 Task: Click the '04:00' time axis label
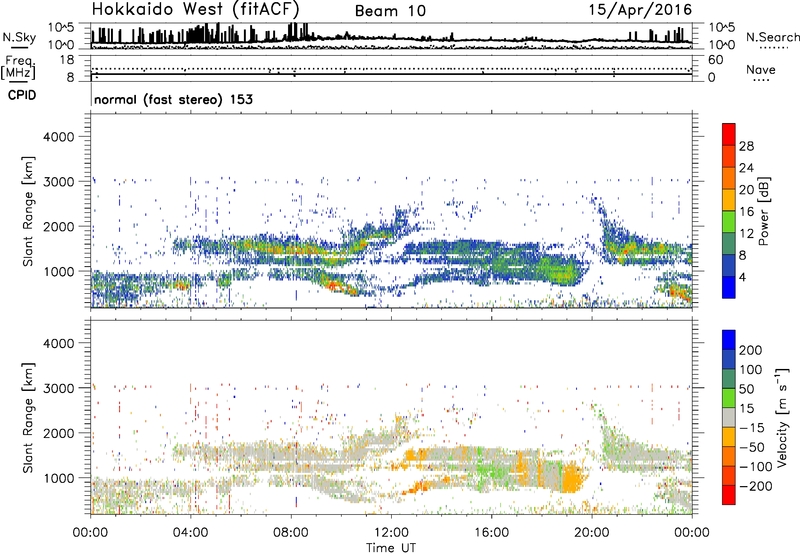point(190,533)
